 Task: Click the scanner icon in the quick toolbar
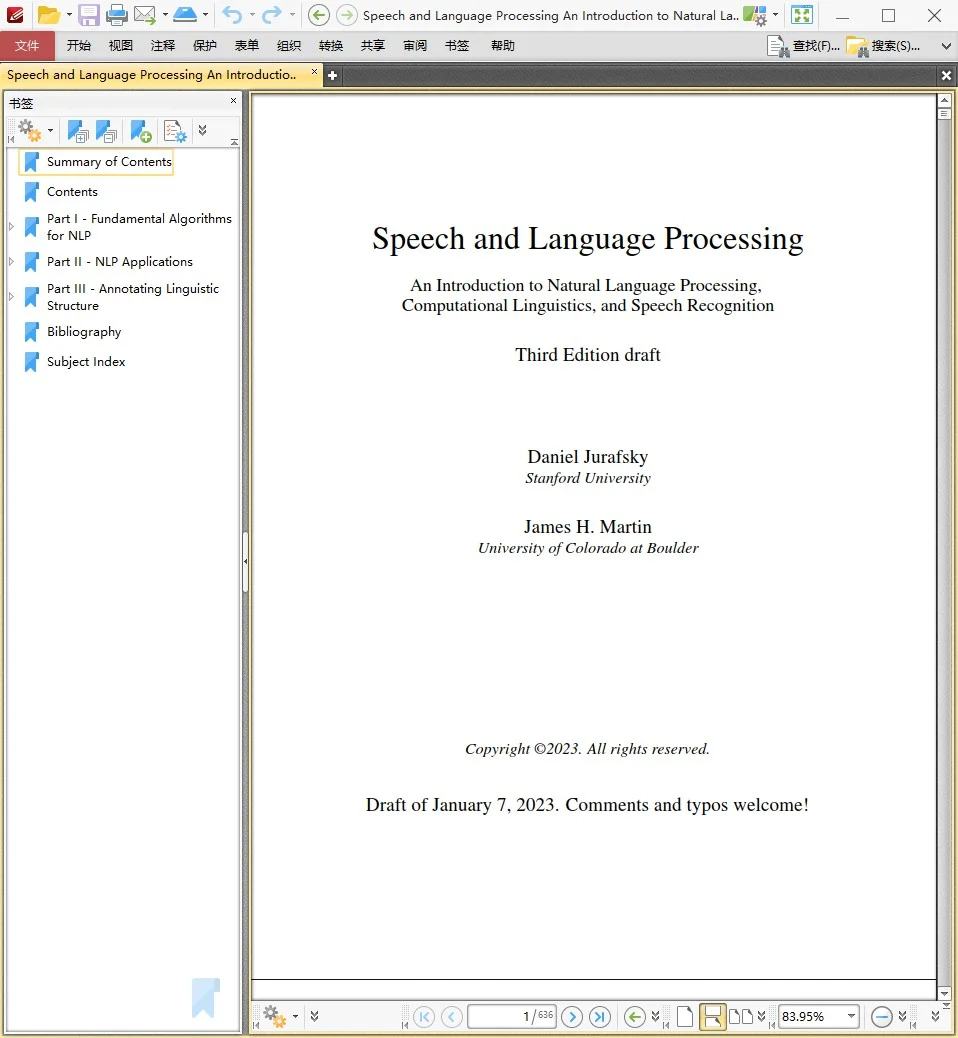pyautogui.click(x=185, y=15)
